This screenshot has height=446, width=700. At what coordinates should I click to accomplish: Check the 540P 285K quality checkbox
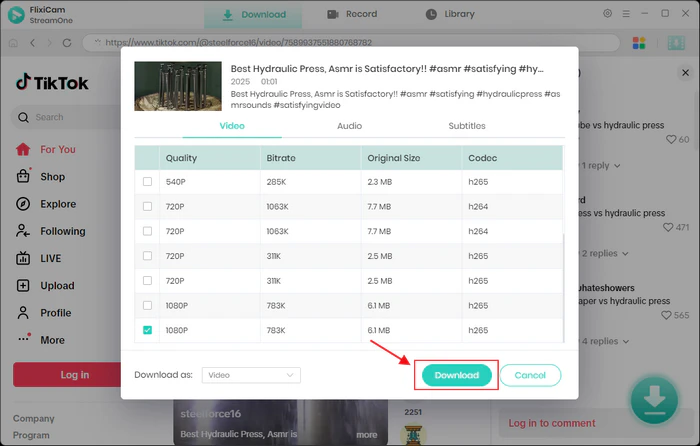[x=148, y=181]
